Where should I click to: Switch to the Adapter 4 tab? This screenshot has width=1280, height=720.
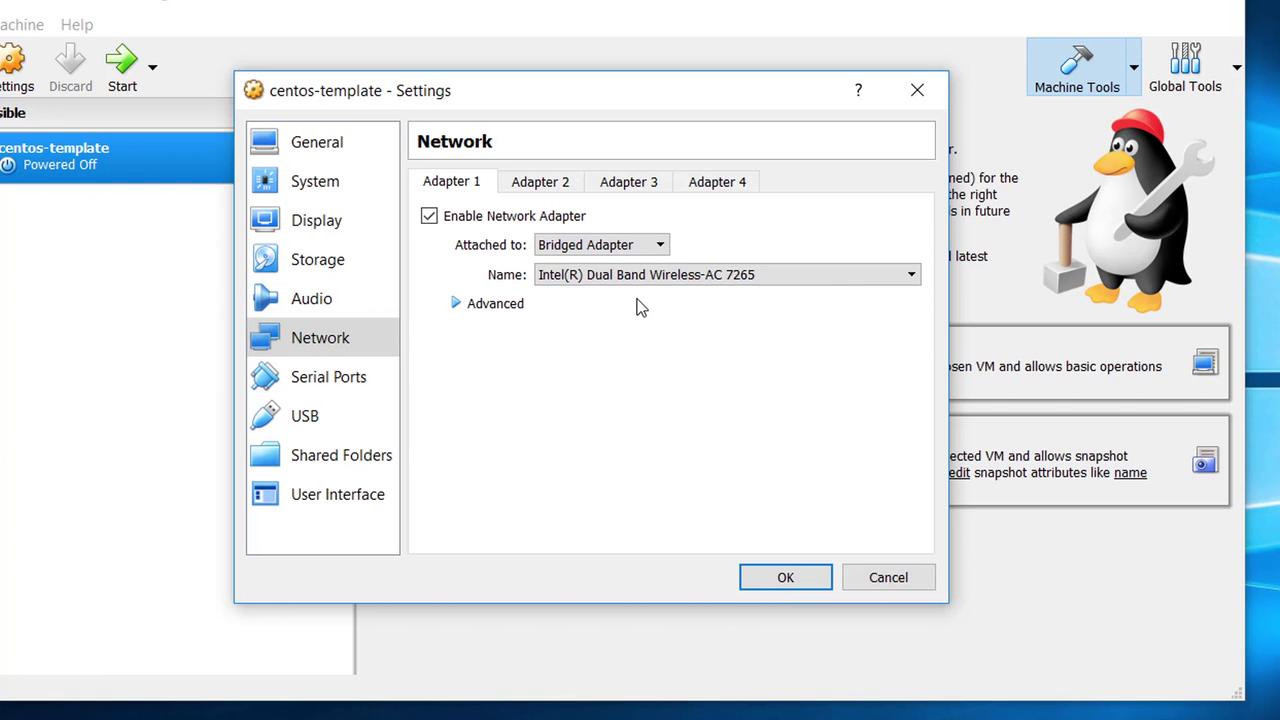717,182
